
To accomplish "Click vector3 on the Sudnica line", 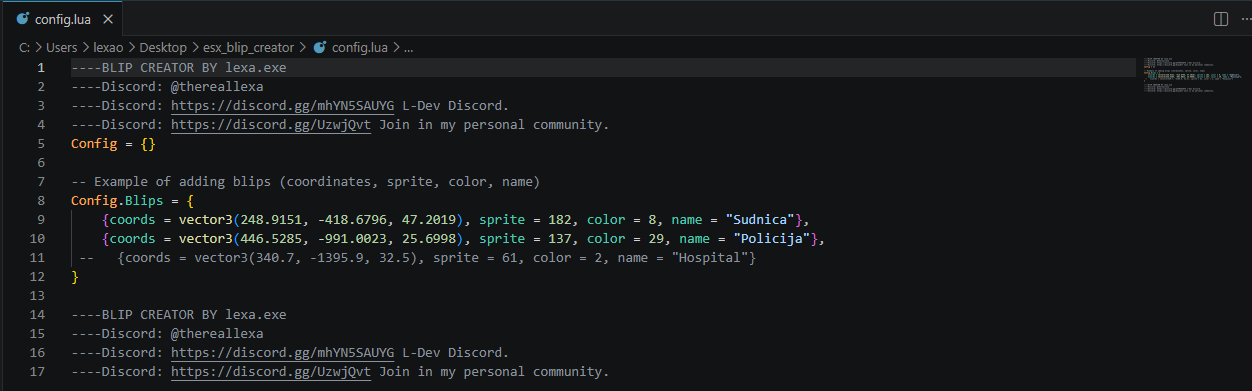I will pos(206,220).
